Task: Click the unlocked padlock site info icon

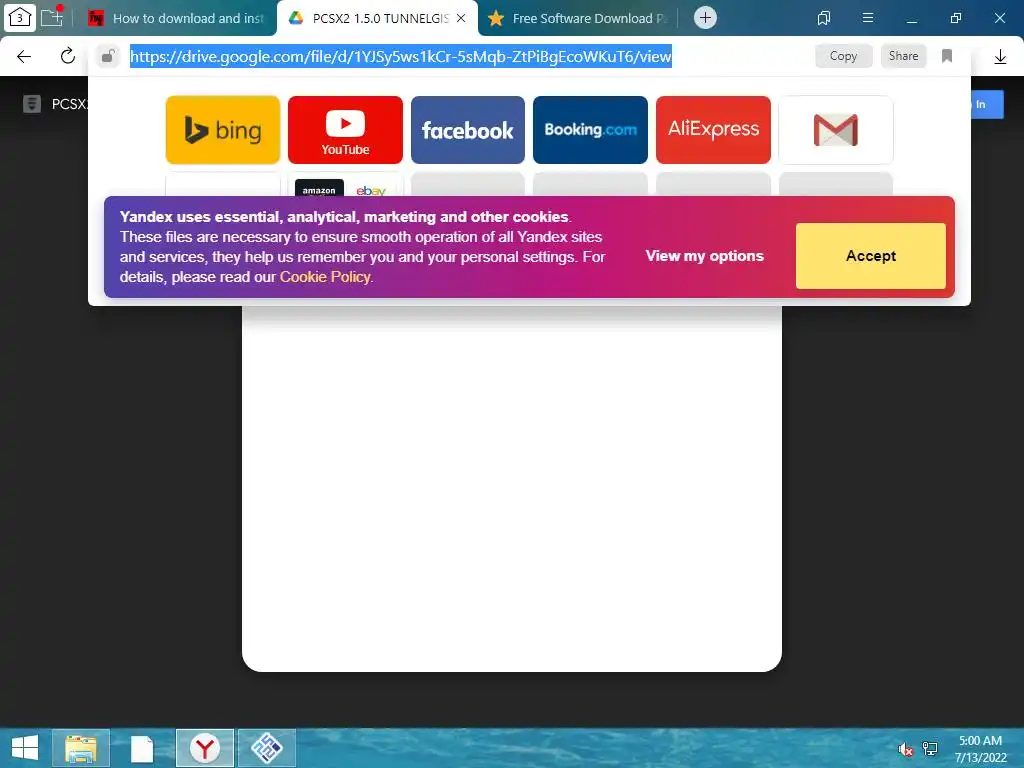Action: [x=108, y=56]
